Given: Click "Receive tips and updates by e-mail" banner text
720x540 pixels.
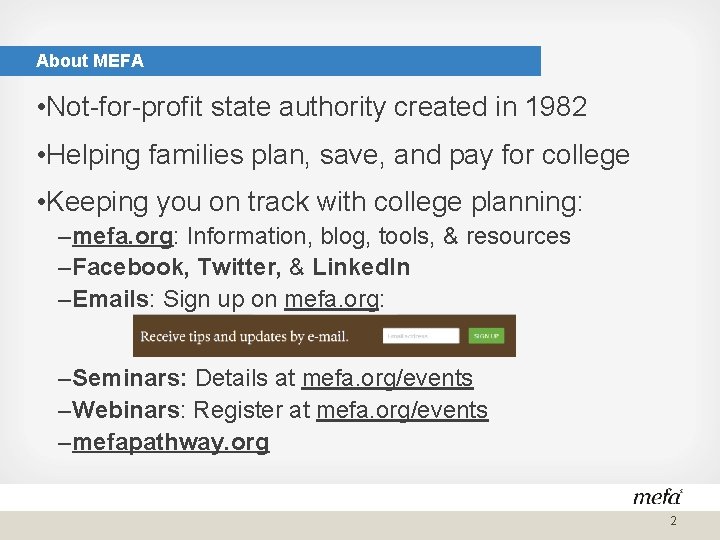Looking at the screenshot, I should coord(245,337).
